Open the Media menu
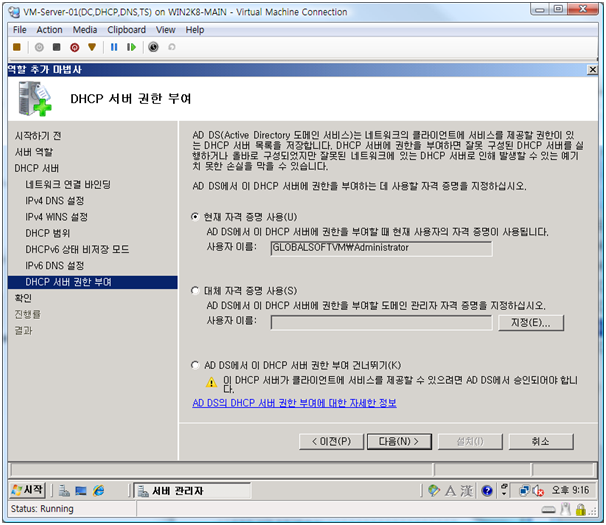 point(85,30)
